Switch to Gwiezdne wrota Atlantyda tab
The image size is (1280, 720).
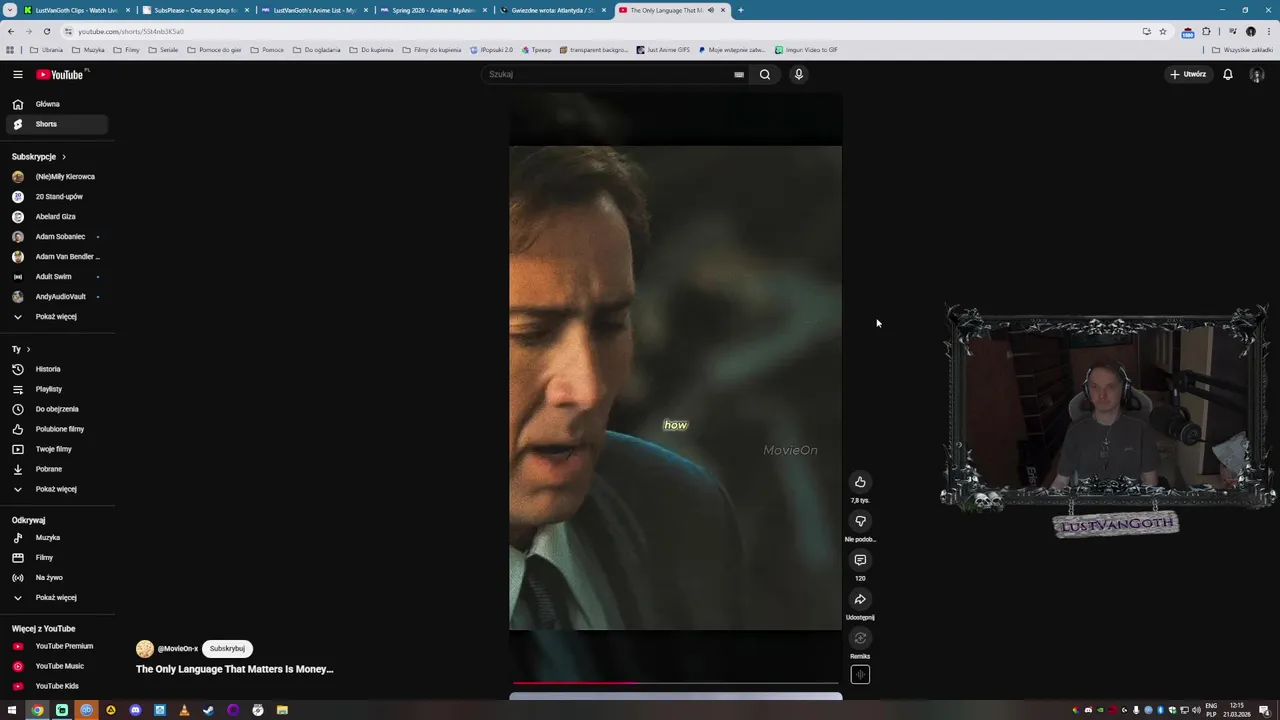click(x=552, y=10)
